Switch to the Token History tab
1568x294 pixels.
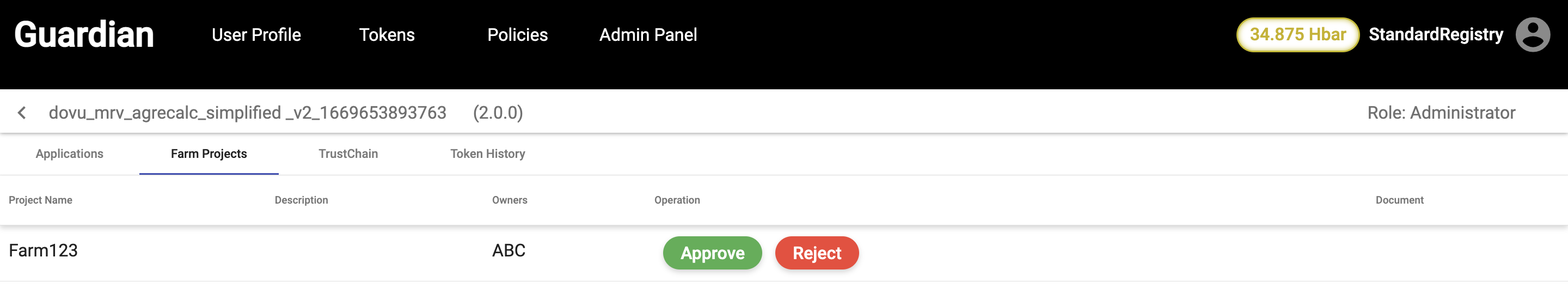pos(488,154)
